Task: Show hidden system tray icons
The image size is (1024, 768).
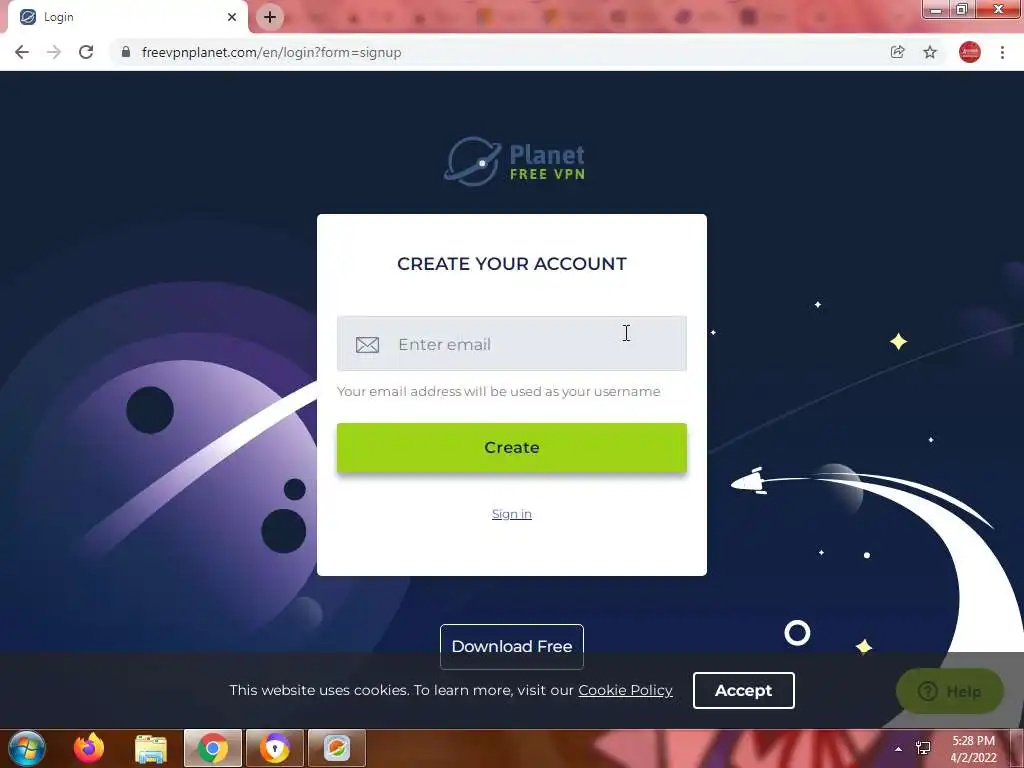Action: [899, 749]
